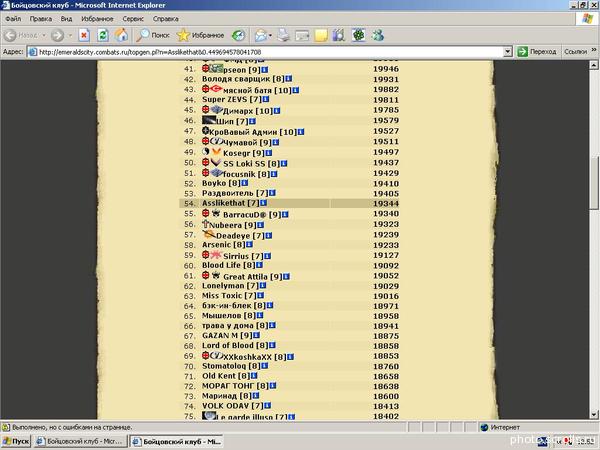
Task: Click the Переход (Go) button
Action: (x=537, y=52)
